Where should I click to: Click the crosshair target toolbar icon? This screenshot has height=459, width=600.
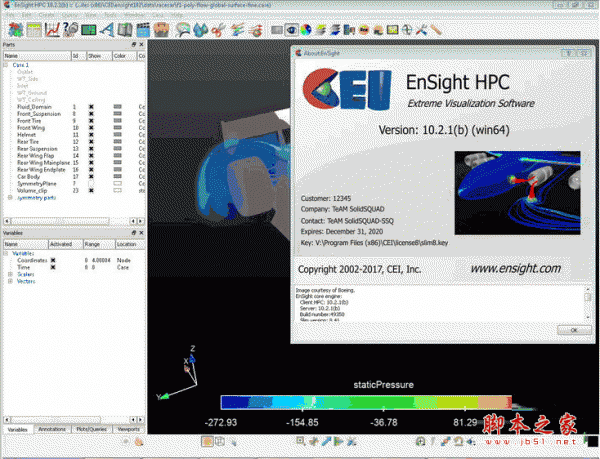pos(407,30)
